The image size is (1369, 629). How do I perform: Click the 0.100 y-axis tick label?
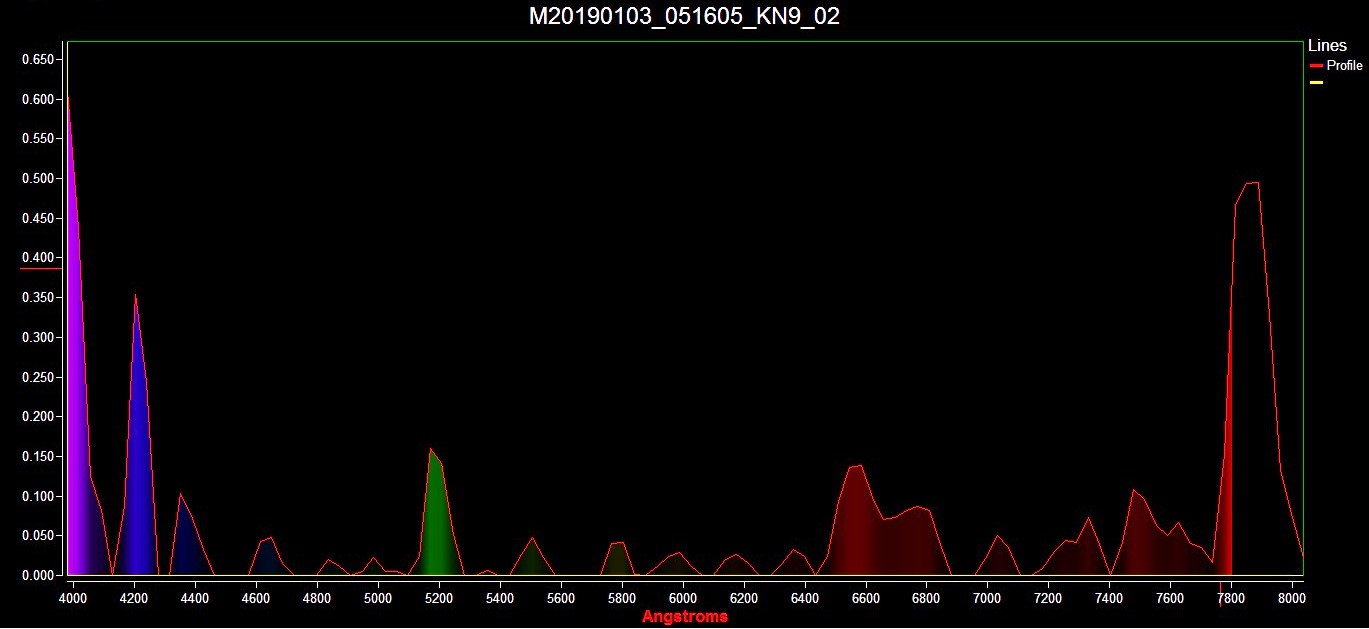pyautogui.click(x=38, y=496)
